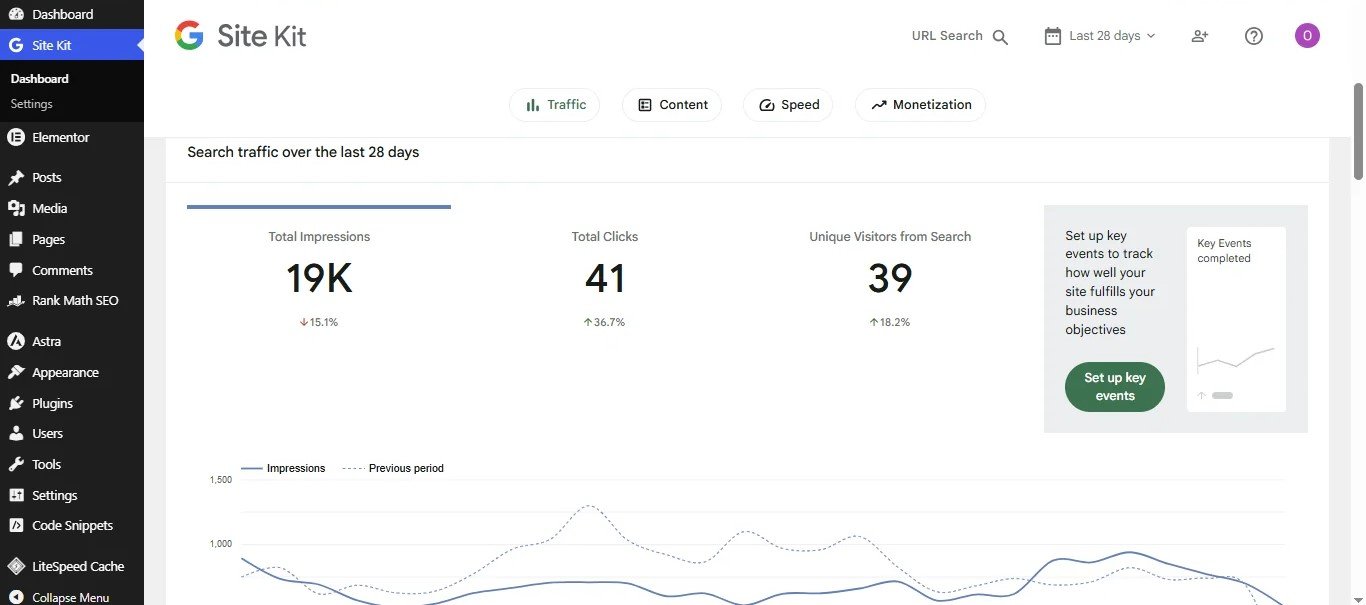Click the Settings sliders icon in sidebar
The height and width of the screenshot is (605, 1366).
(x=16, y=495)
